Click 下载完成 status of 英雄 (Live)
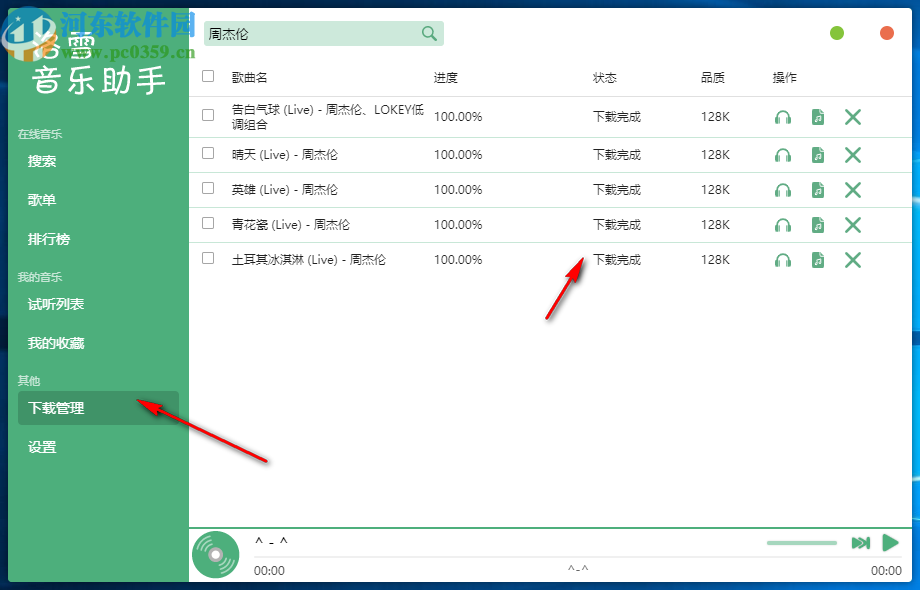This screenshot has height=590, width=920. point(617,190)
